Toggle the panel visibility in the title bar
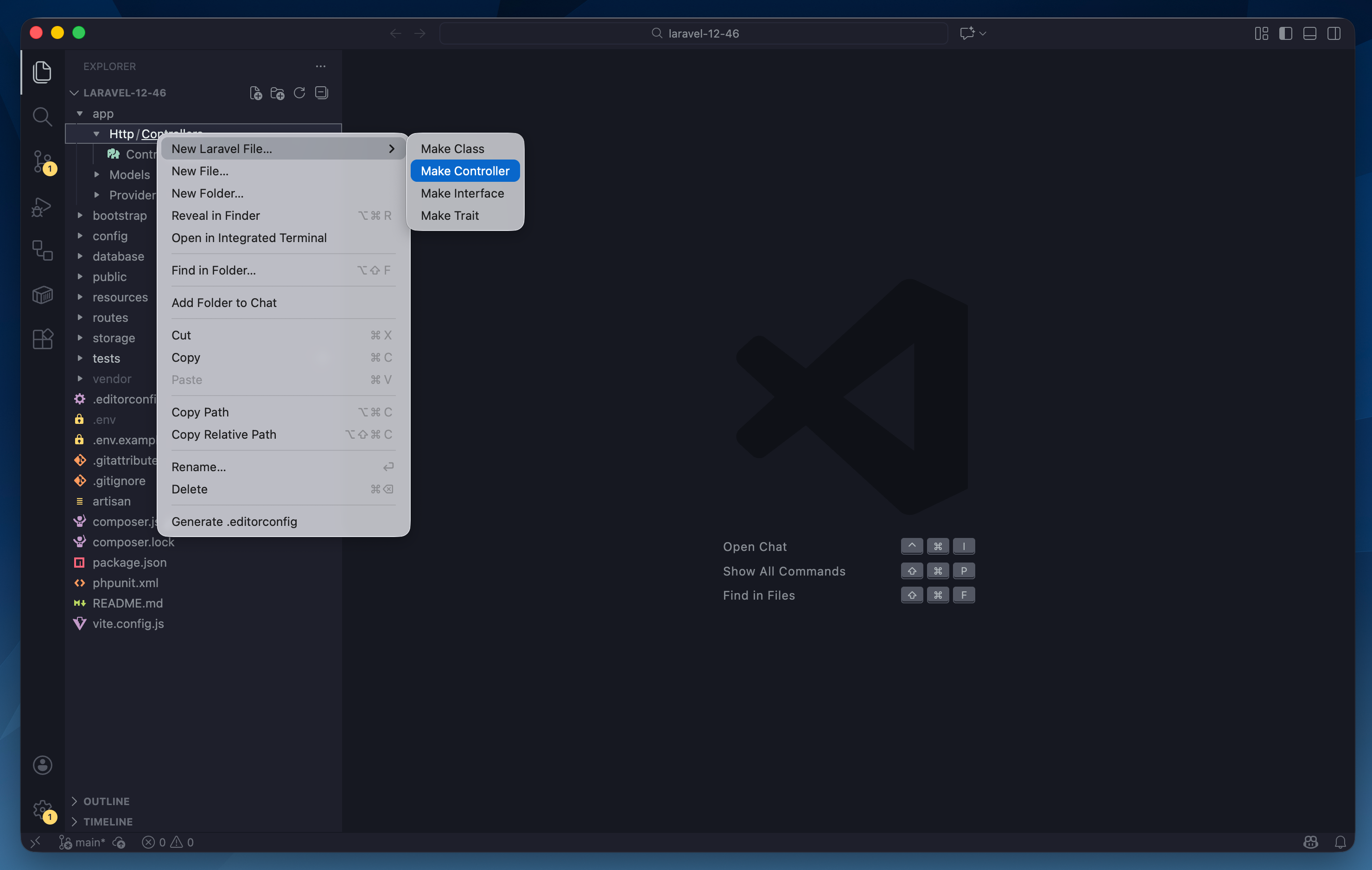 coord(1309,33)
